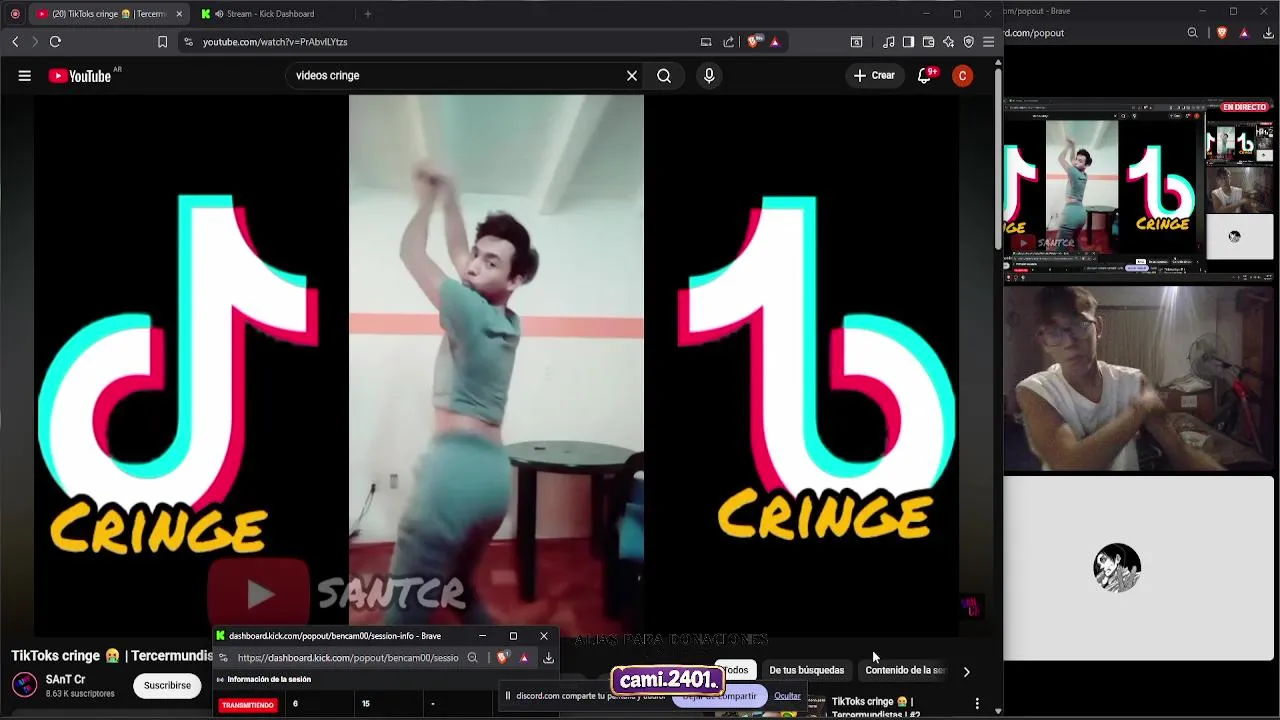Open zoom magnifier in Discord popout address bar
The image size is (1280, 720).
pyautogui.click(x=1192, y=33)
